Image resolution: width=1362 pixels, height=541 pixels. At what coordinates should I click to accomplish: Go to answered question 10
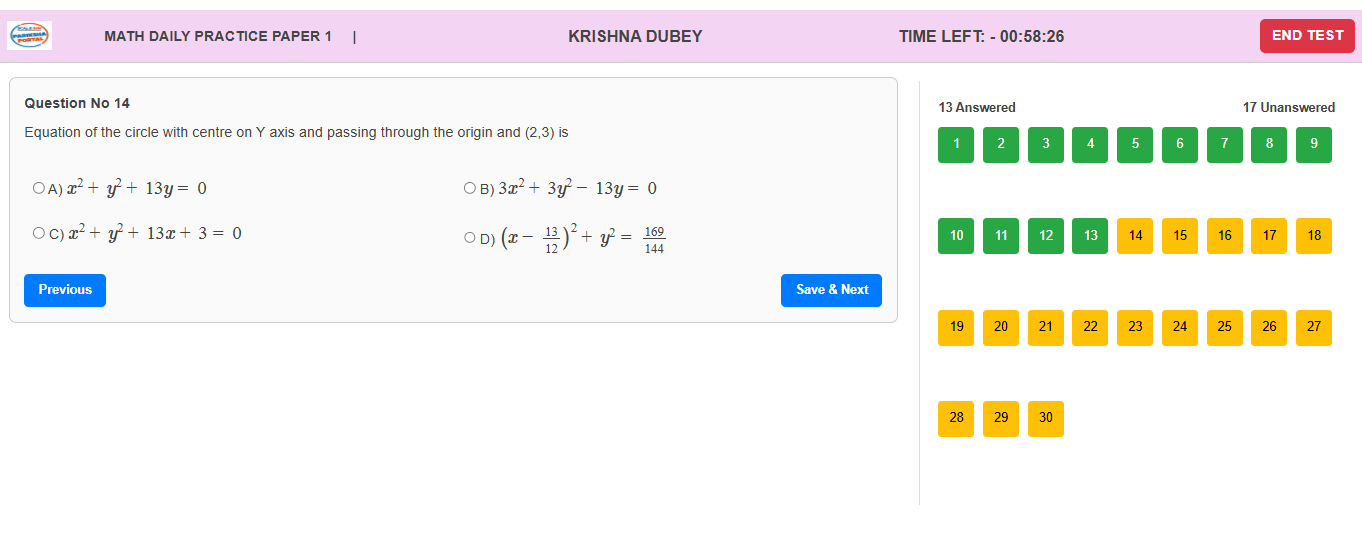coord(956,236)
